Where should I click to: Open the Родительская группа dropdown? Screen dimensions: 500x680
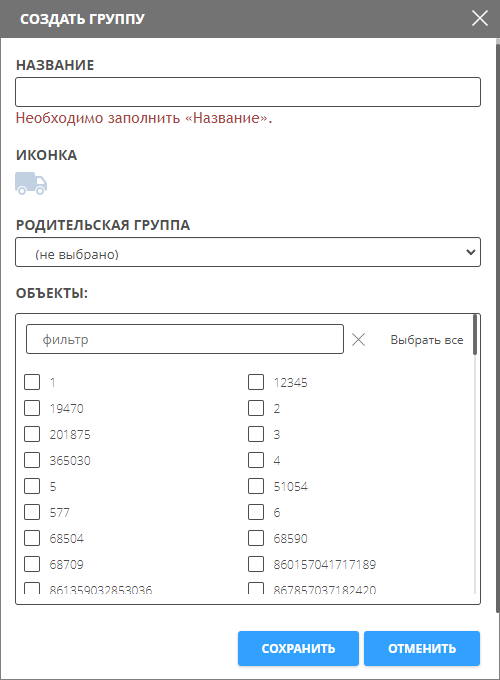tap(248, 252)
